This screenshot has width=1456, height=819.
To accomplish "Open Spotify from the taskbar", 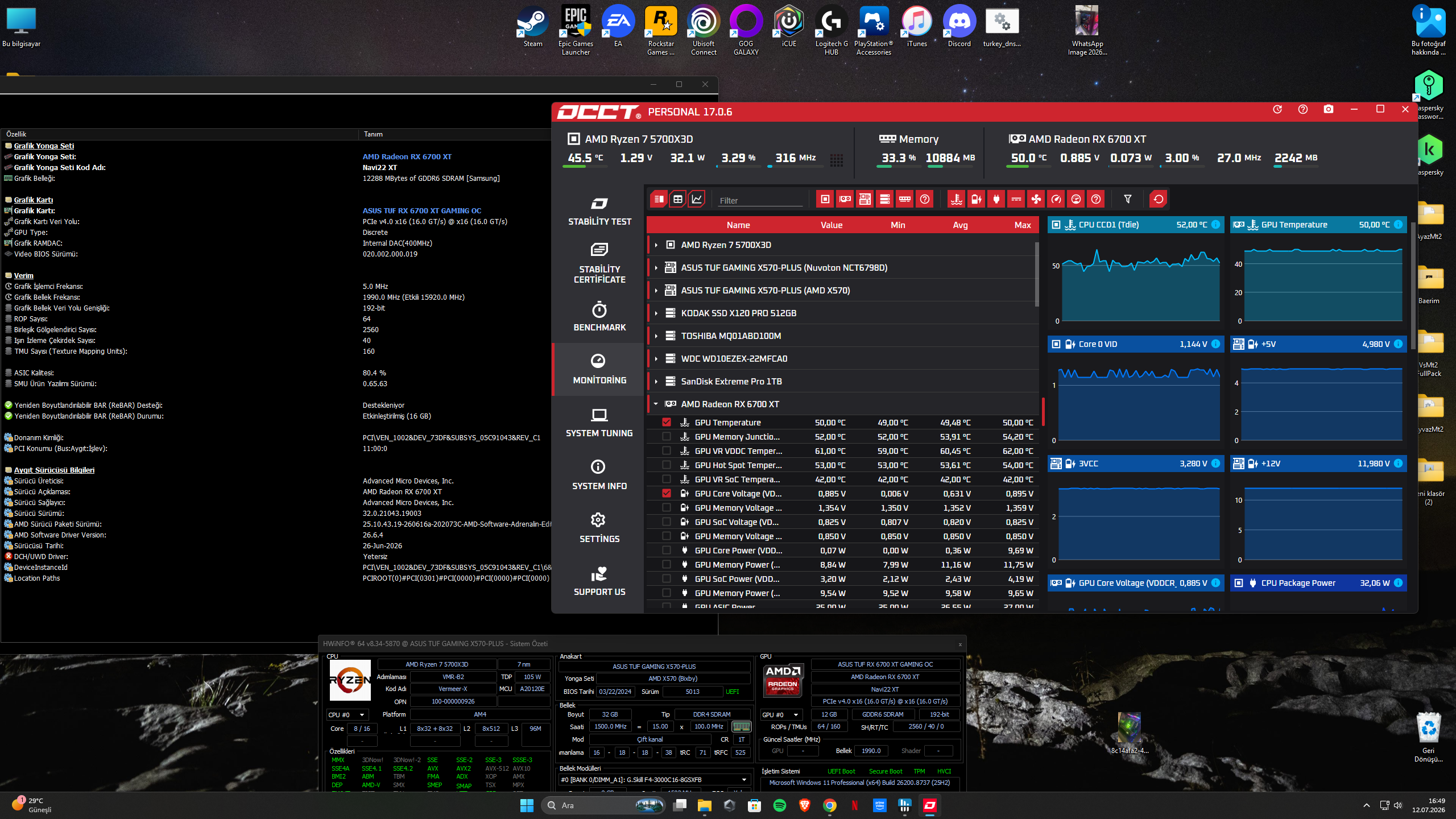I will click(x=780, y=805).
